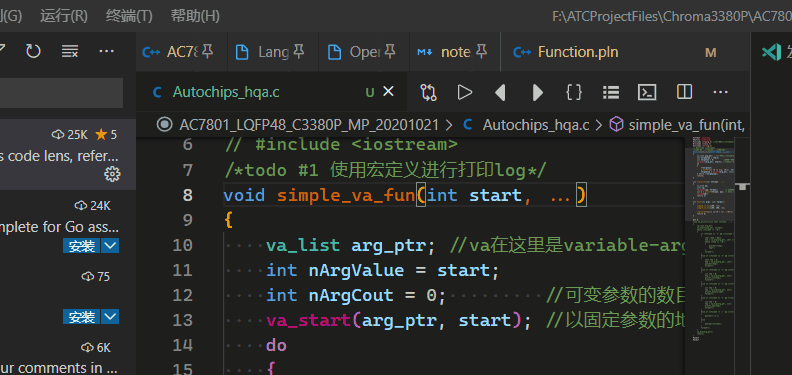Click the M modified marker on Function.pln tab
The width and height of the screenshot is (792, 375).
coord(711,52)
